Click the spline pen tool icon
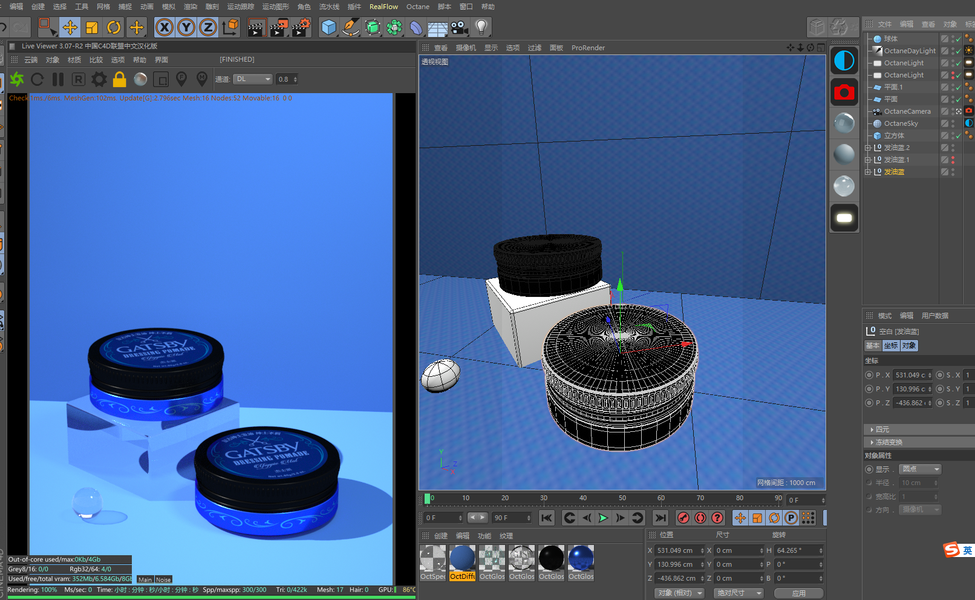This screenshot has height=600, width=975. coord(351,27)
